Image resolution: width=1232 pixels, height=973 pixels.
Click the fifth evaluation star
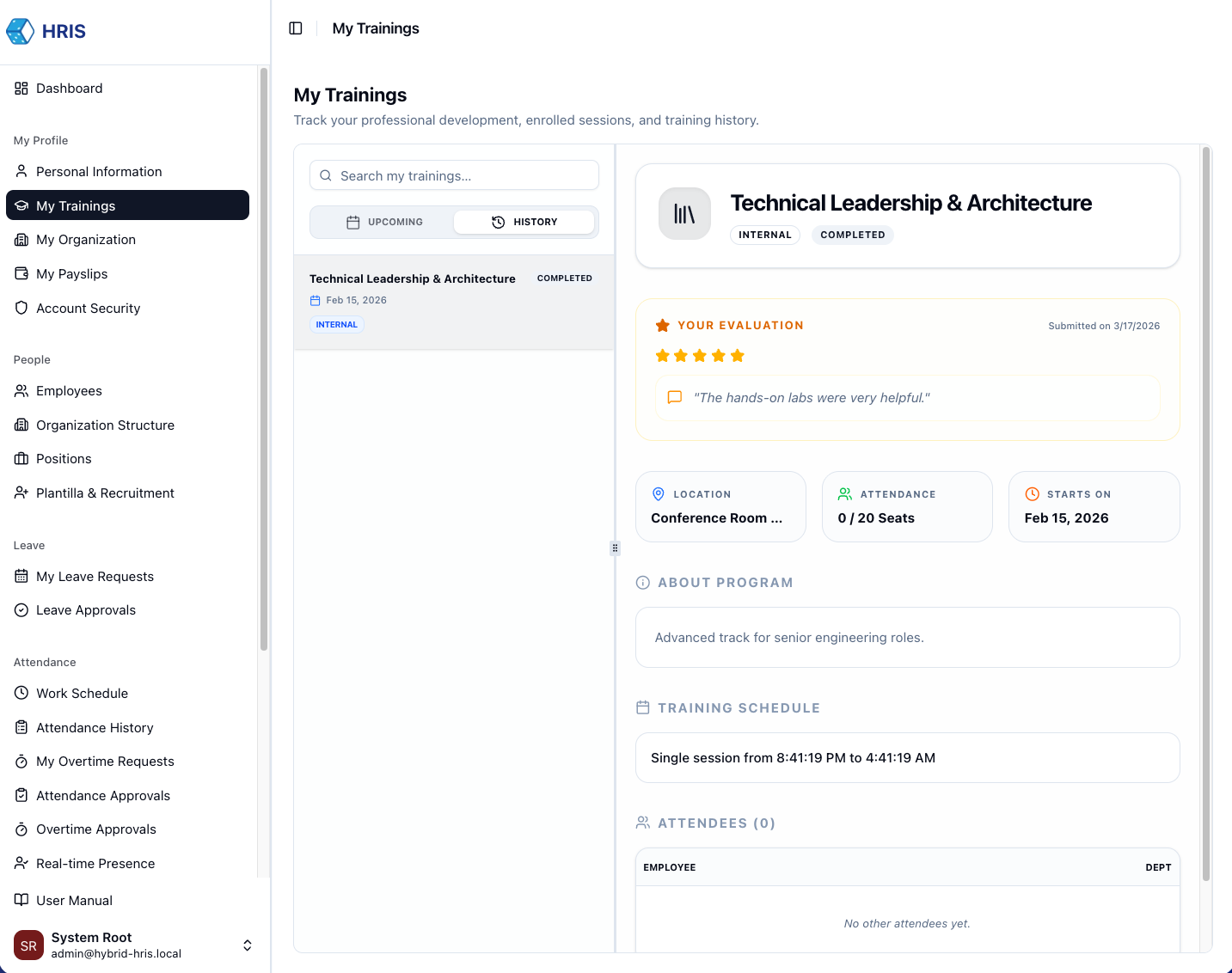(738, 356)
